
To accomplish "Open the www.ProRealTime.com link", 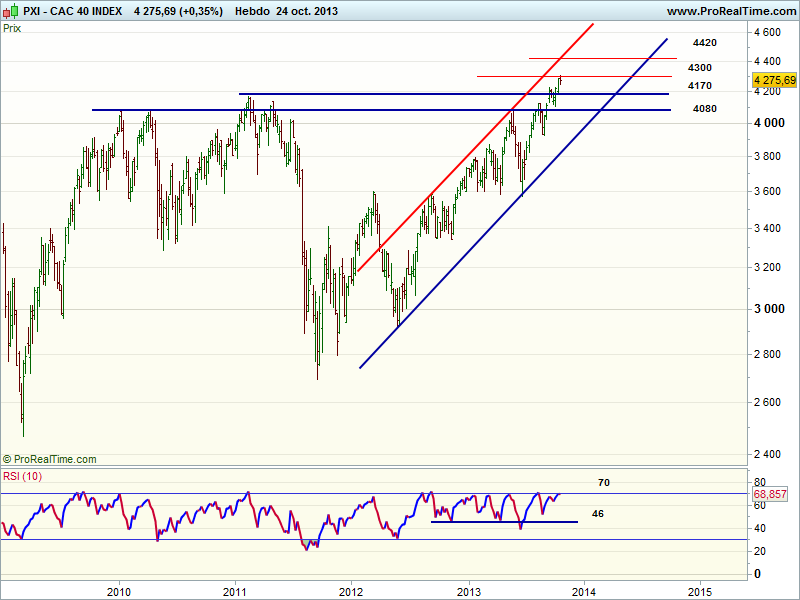I will (x=730, y=11).
